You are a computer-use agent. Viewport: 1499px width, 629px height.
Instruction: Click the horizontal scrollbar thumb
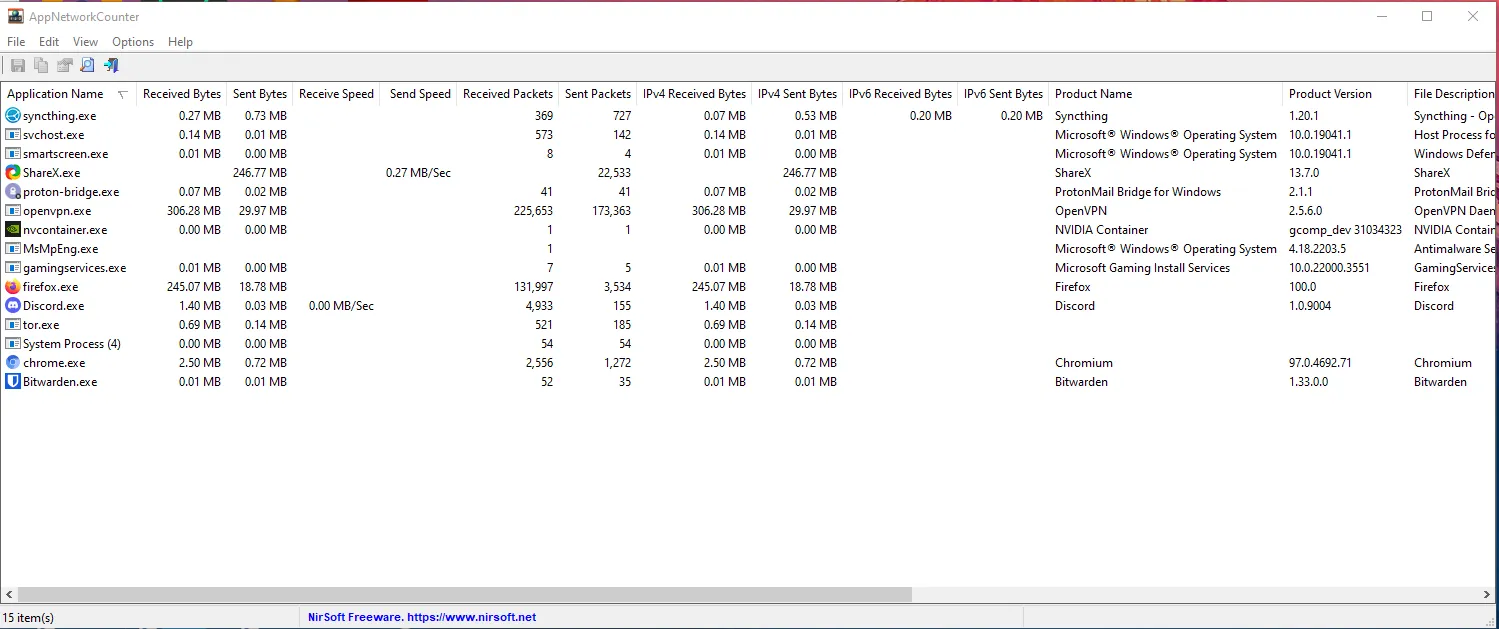[x=465, y=594]
